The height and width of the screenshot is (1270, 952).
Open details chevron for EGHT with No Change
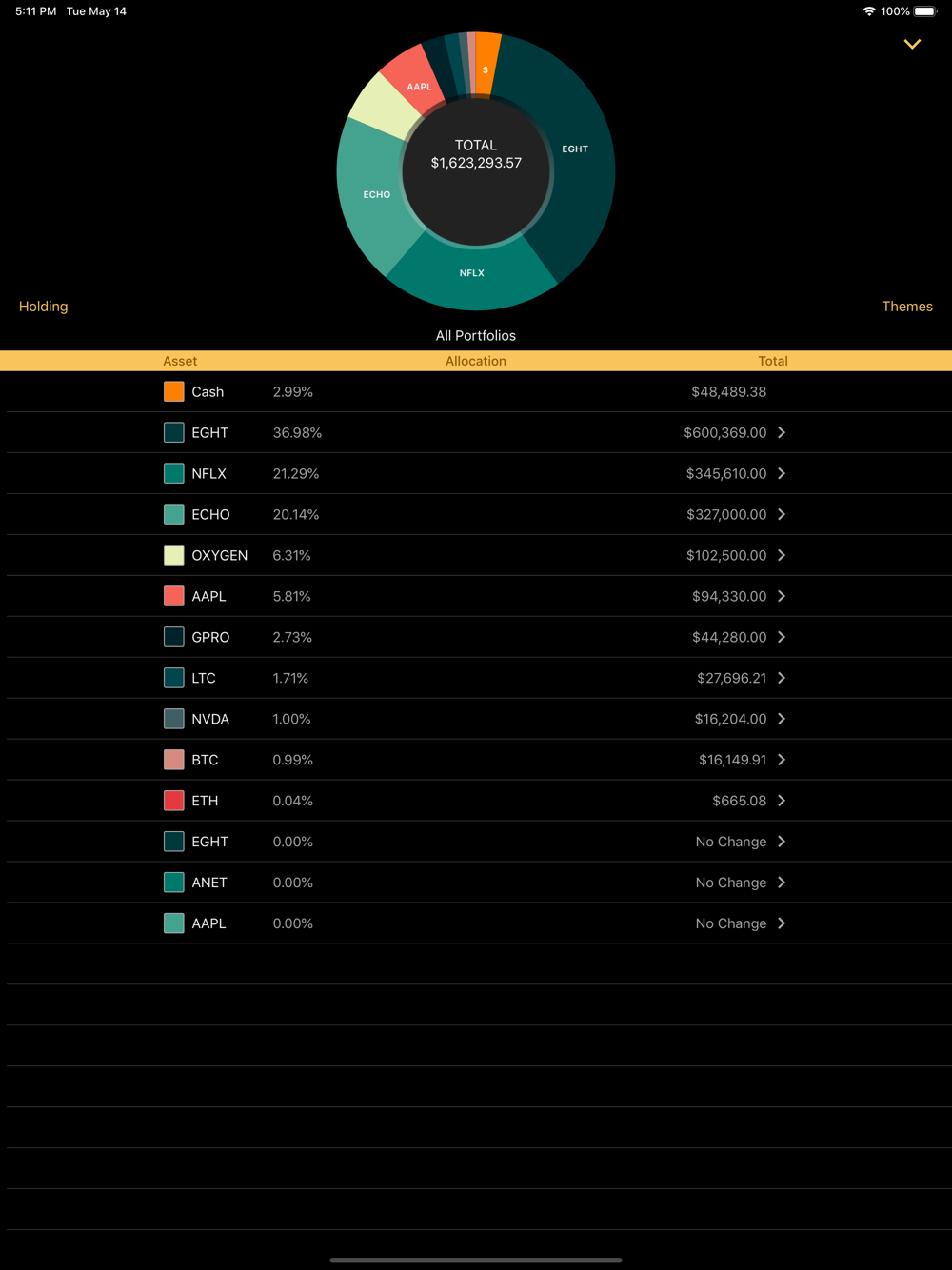pyautogui.click(x=782, y=842)
